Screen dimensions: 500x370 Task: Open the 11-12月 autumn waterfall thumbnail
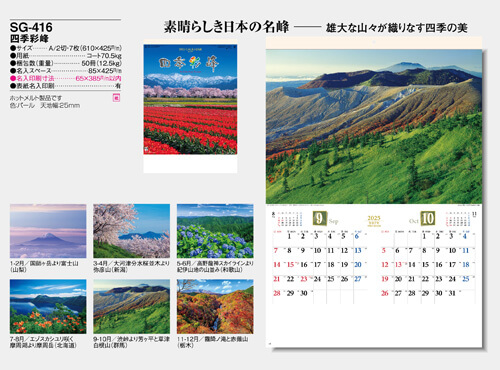pos(215,307)
